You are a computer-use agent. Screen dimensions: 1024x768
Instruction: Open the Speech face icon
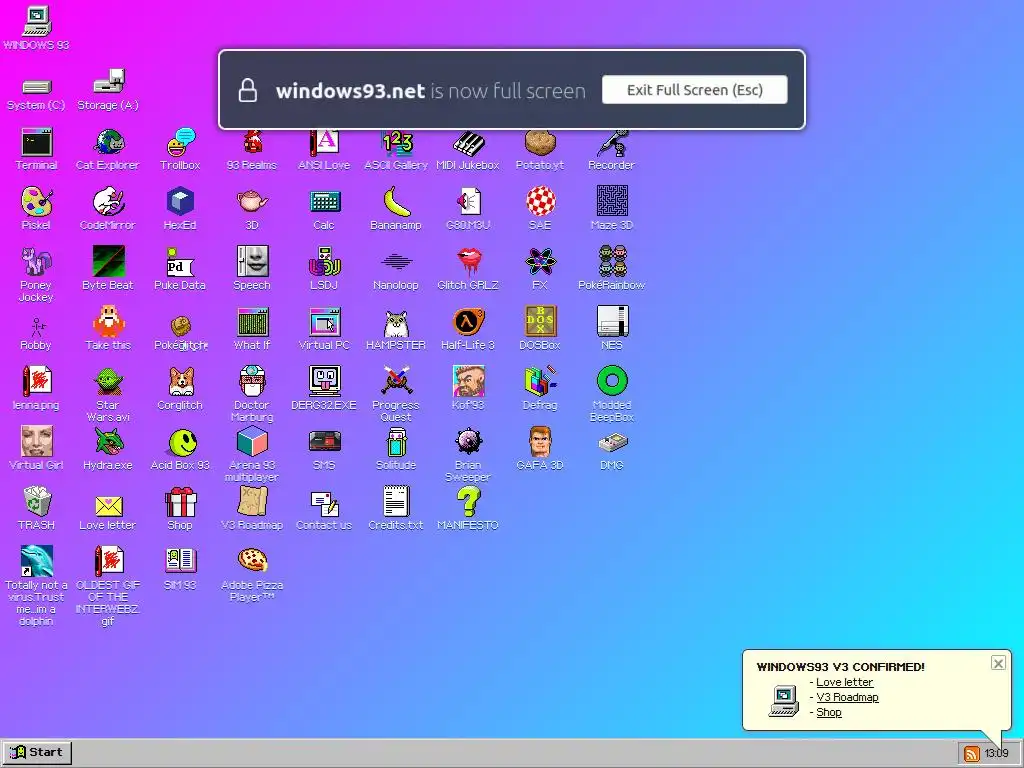coord(252,262)
